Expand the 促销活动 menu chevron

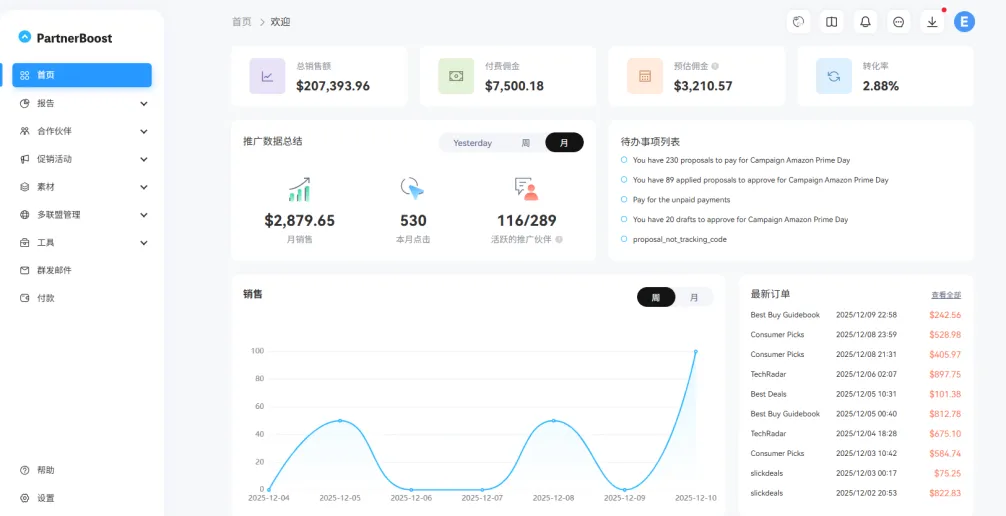coord(144,159)
